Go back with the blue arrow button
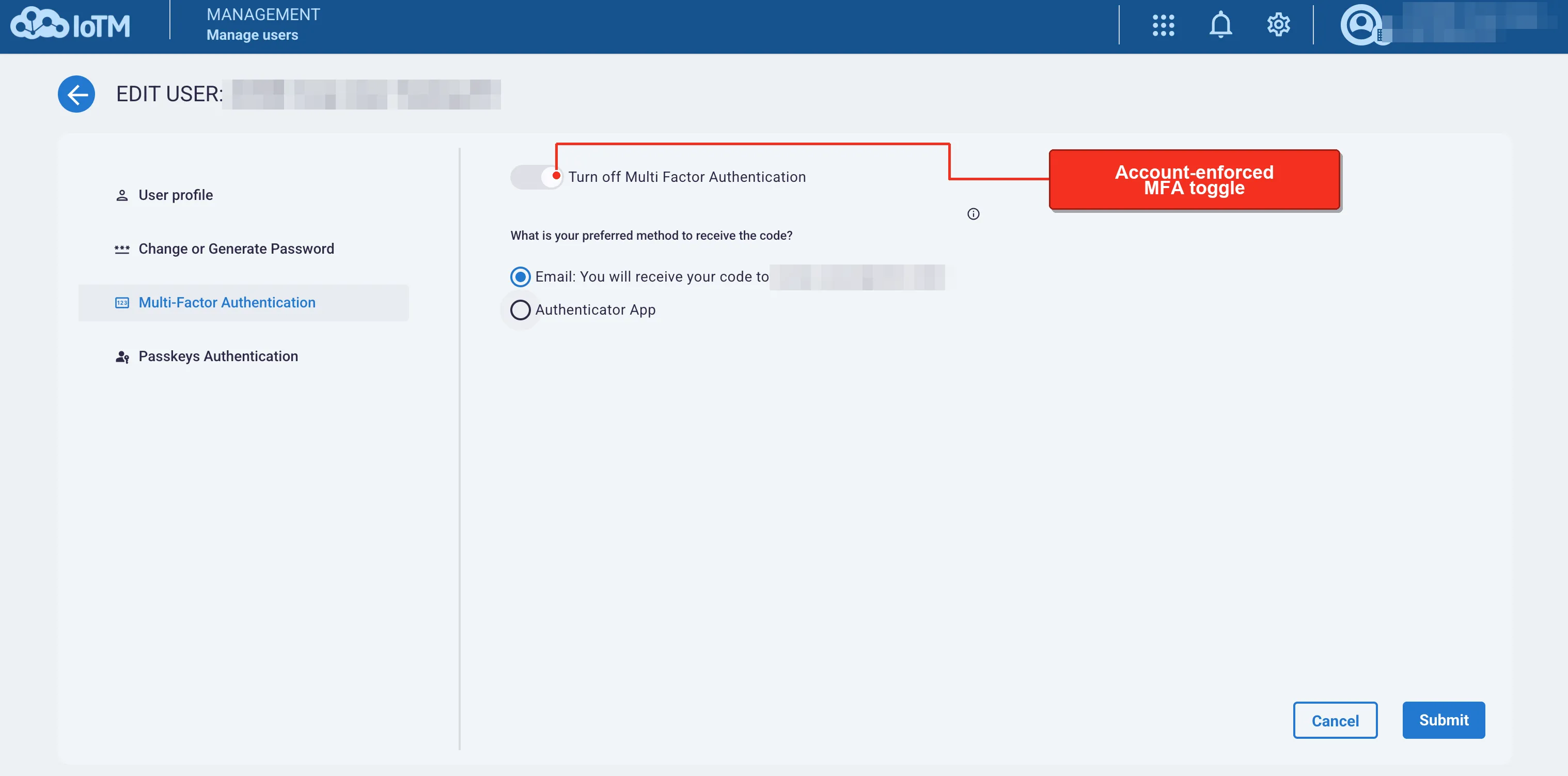Screen dimensions: 1568x776 pyautogui.click(x=76, y=95)
